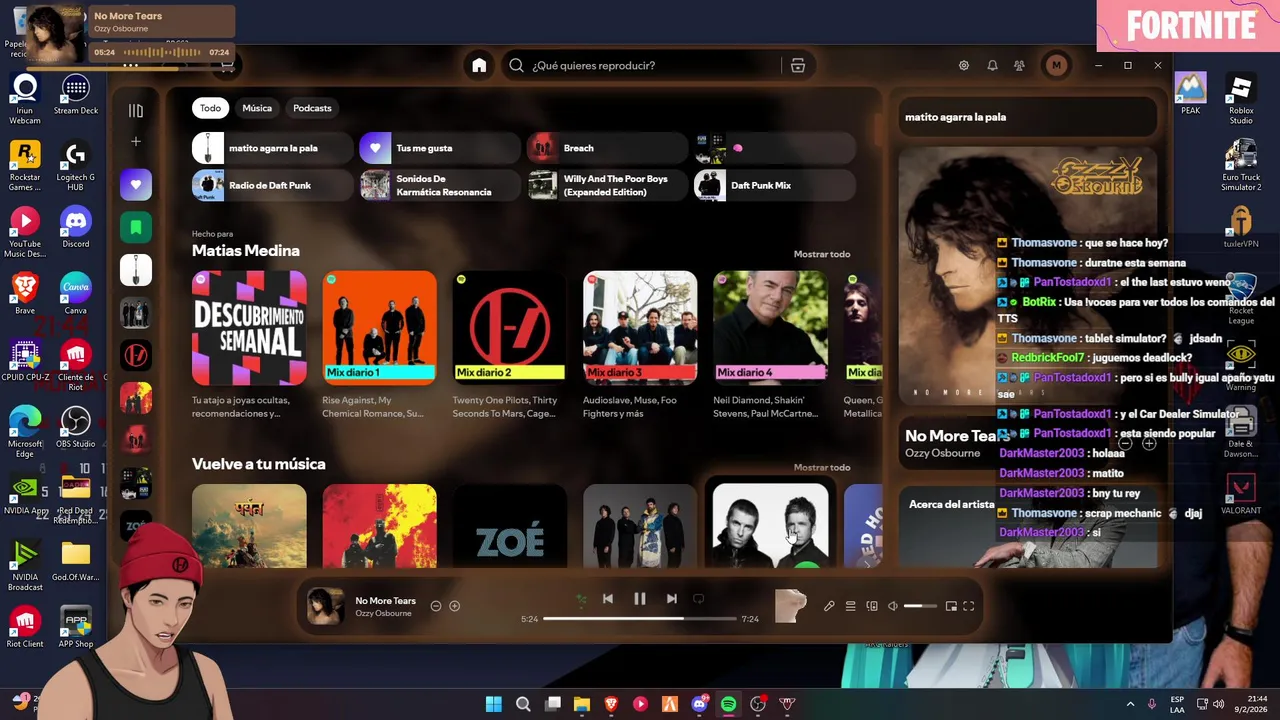
Task: Open the ZOÉ album card
Action: point(510,527)
